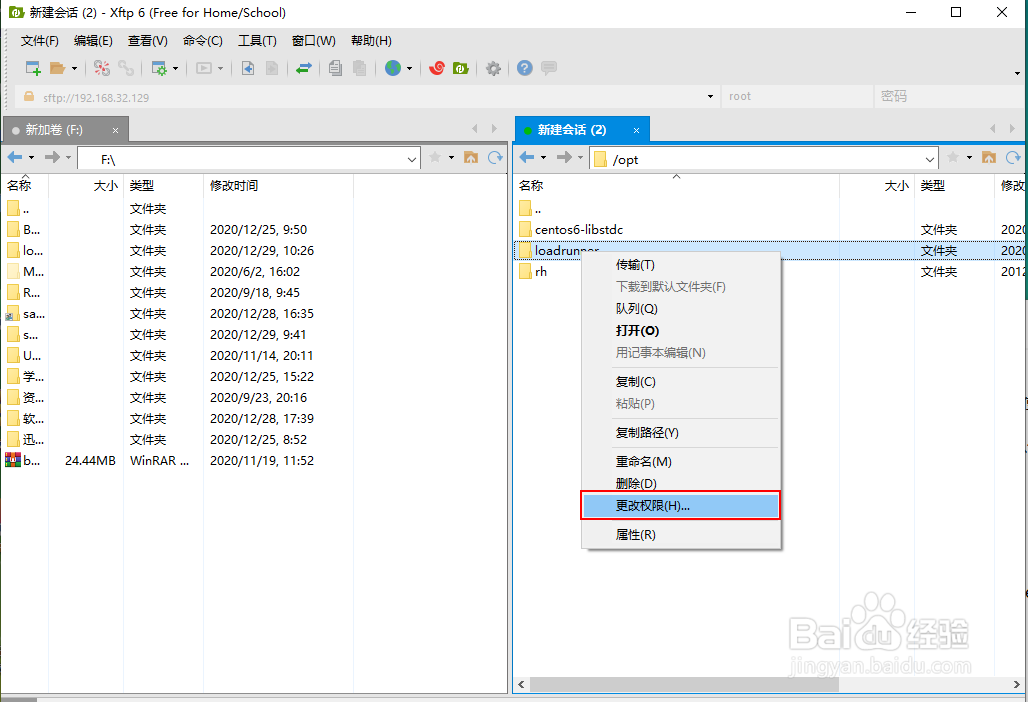Click the local pane Back arrow

(x=15, y=157)
